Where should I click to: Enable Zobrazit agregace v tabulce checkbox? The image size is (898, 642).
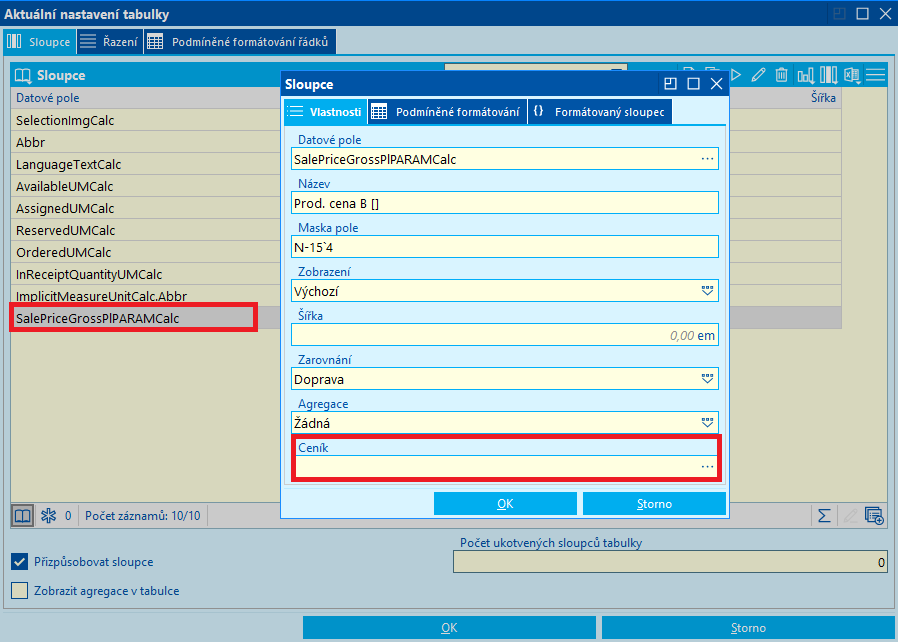(19, 590)
